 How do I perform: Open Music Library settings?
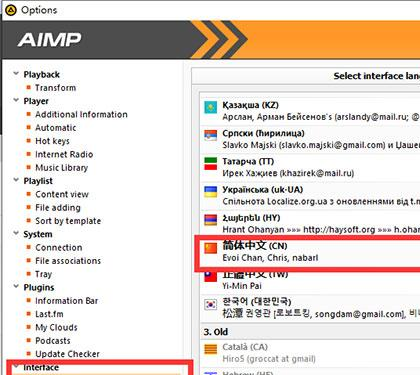pos(62,168)
